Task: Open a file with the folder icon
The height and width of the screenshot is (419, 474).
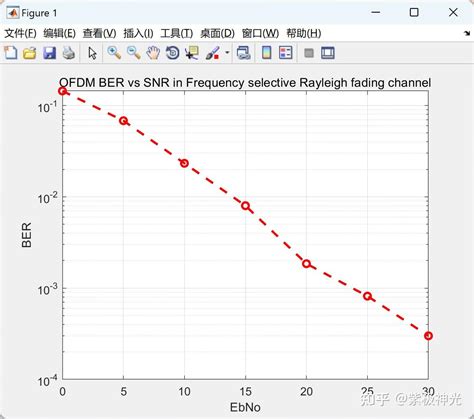Action: coord(30,53)
